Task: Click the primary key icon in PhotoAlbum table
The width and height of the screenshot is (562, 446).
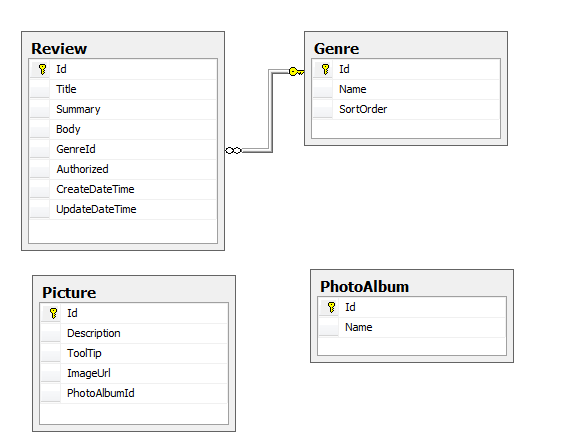Action: [332, 307]
